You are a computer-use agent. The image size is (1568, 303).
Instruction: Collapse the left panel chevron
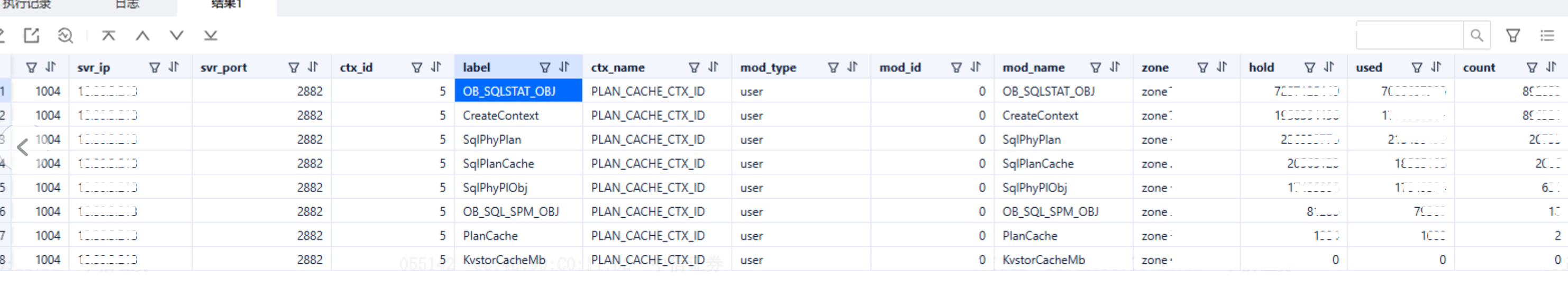[23, 147]
